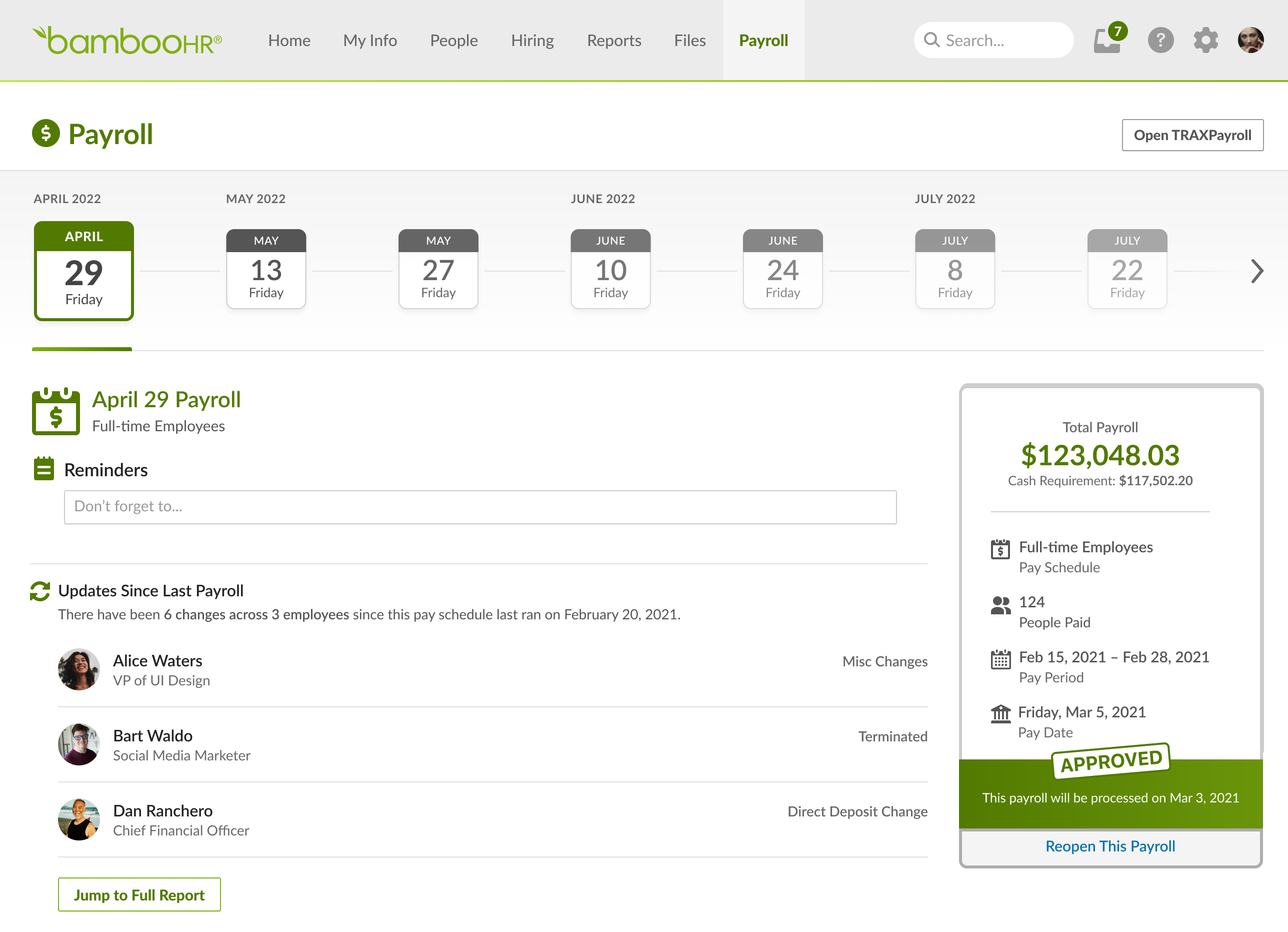The image size is (1288, 932).
Task: Open Alice Waters' photo thumbnail
Action: click(x=79, y=669)
